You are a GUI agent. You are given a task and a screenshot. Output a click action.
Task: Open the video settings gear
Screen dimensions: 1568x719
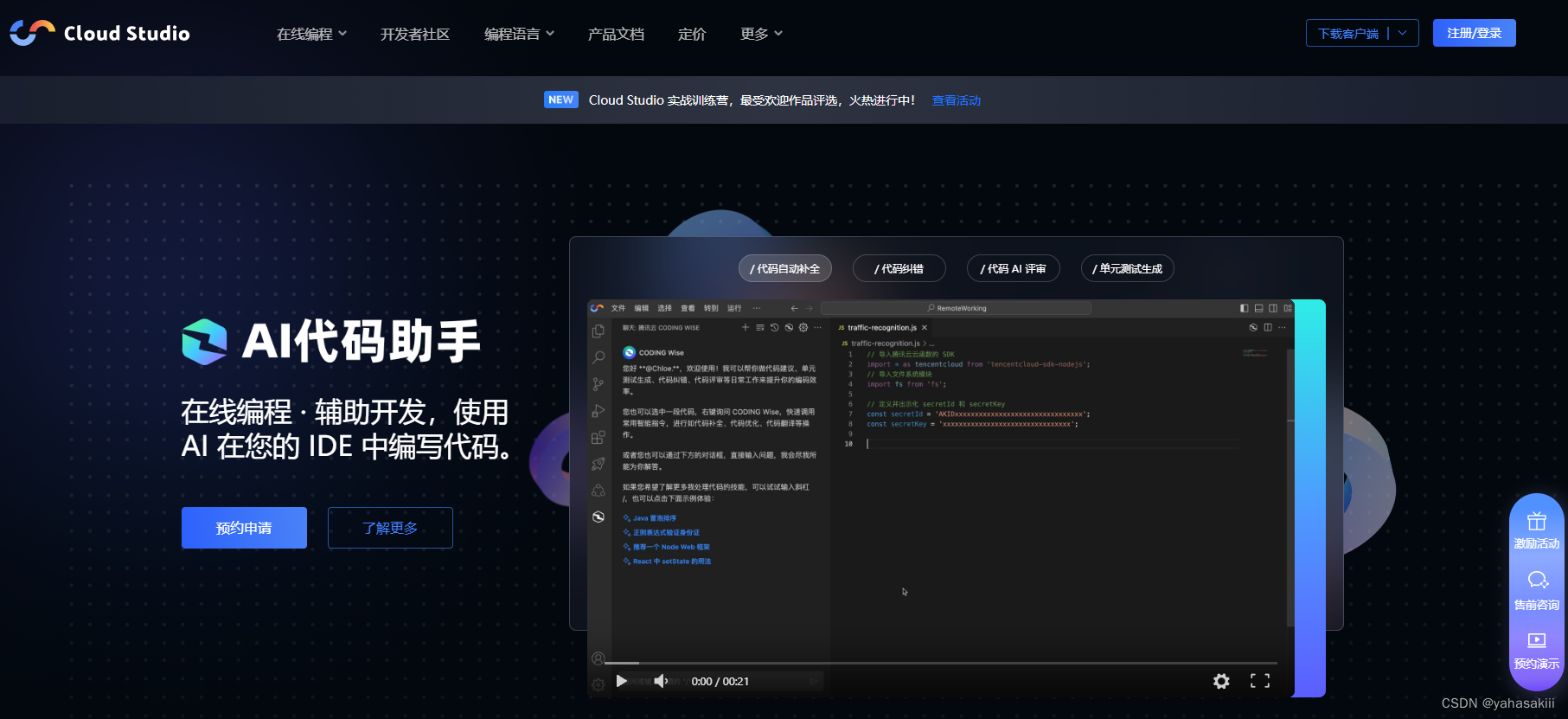coord(1221,681)
